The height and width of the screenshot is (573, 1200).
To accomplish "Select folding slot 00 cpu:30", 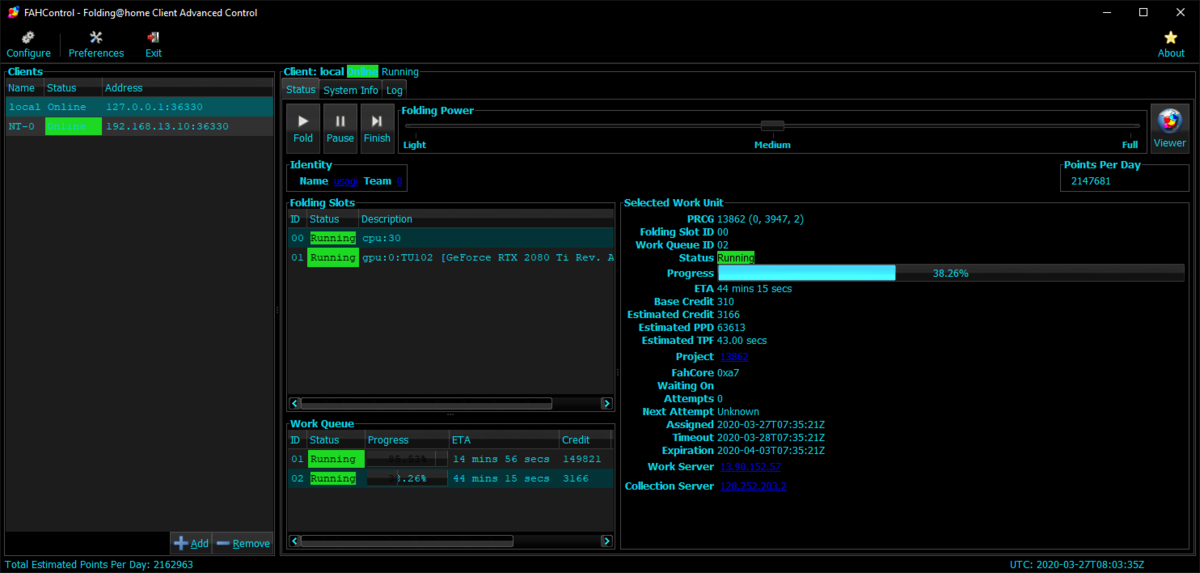I will (451, 238).
